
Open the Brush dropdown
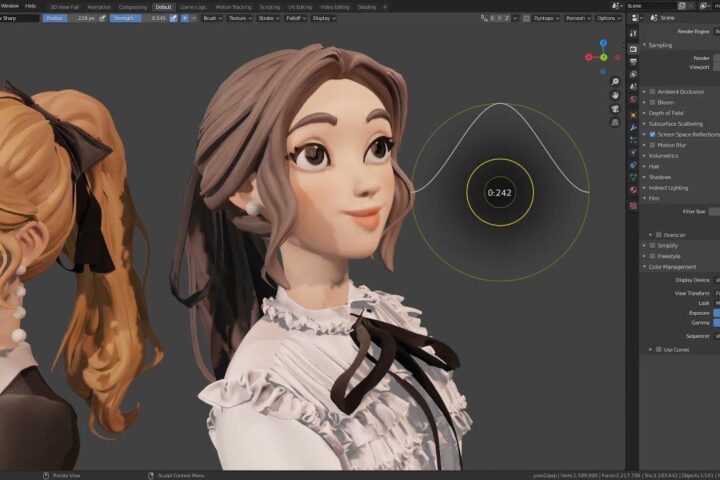point(213,18)
